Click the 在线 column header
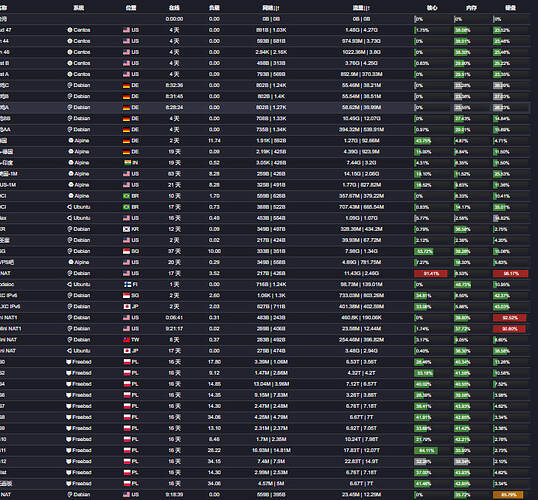Screen dimensions: 538x500 click(x=174, y=8)
